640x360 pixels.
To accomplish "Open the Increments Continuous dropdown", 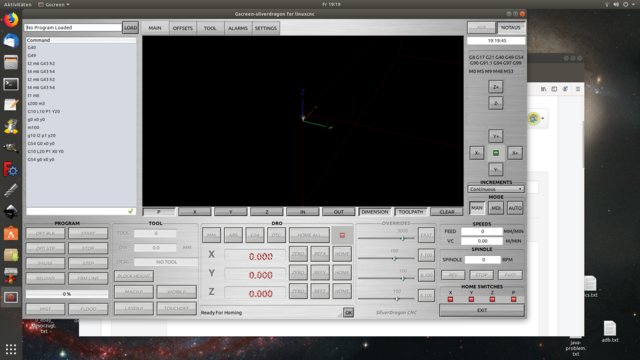I will point(496,189).
